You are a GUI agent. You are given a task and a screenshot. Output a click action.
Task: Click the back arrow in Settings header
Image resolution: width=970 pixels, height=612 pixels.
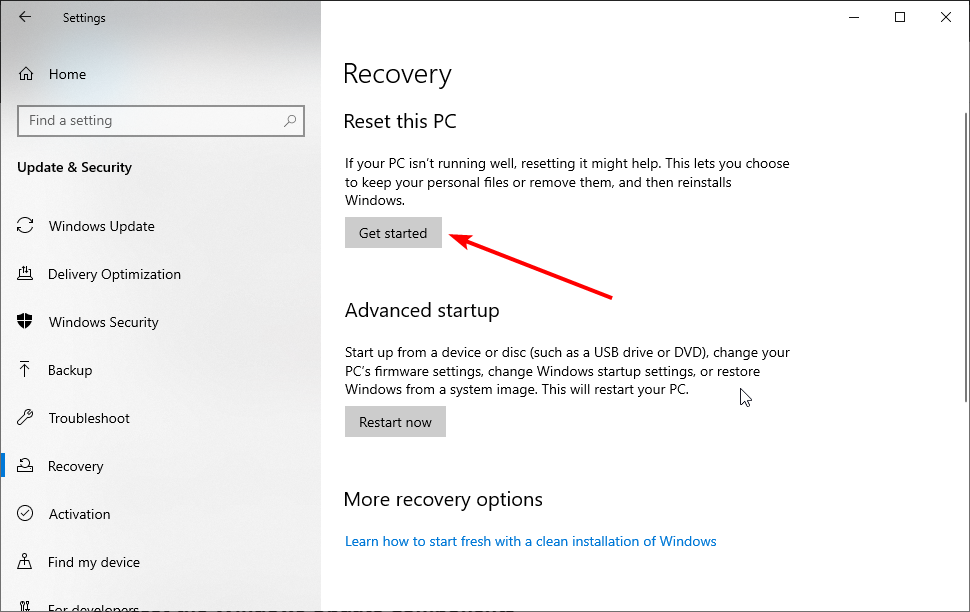tap(25, 17)
